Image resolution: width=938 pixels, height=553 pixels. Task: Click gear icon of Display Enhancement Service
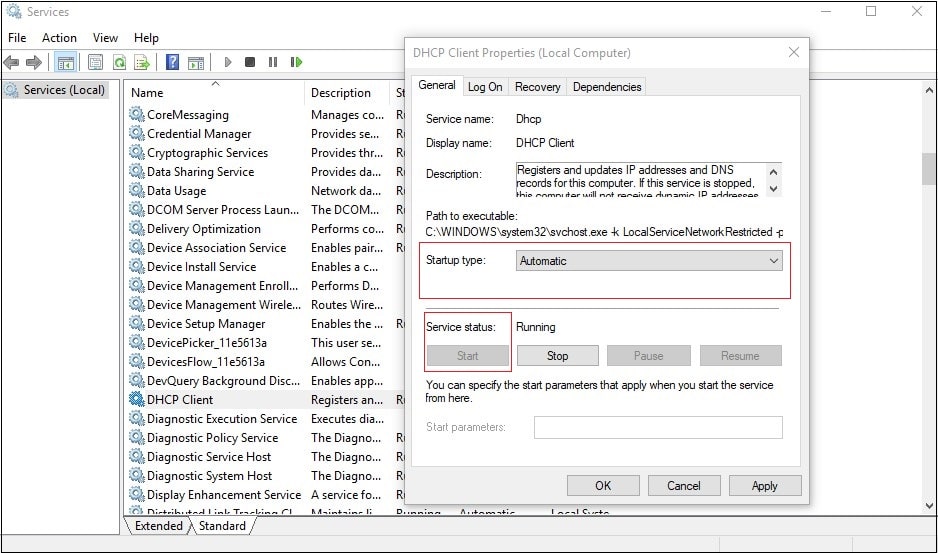pos(137,494)
